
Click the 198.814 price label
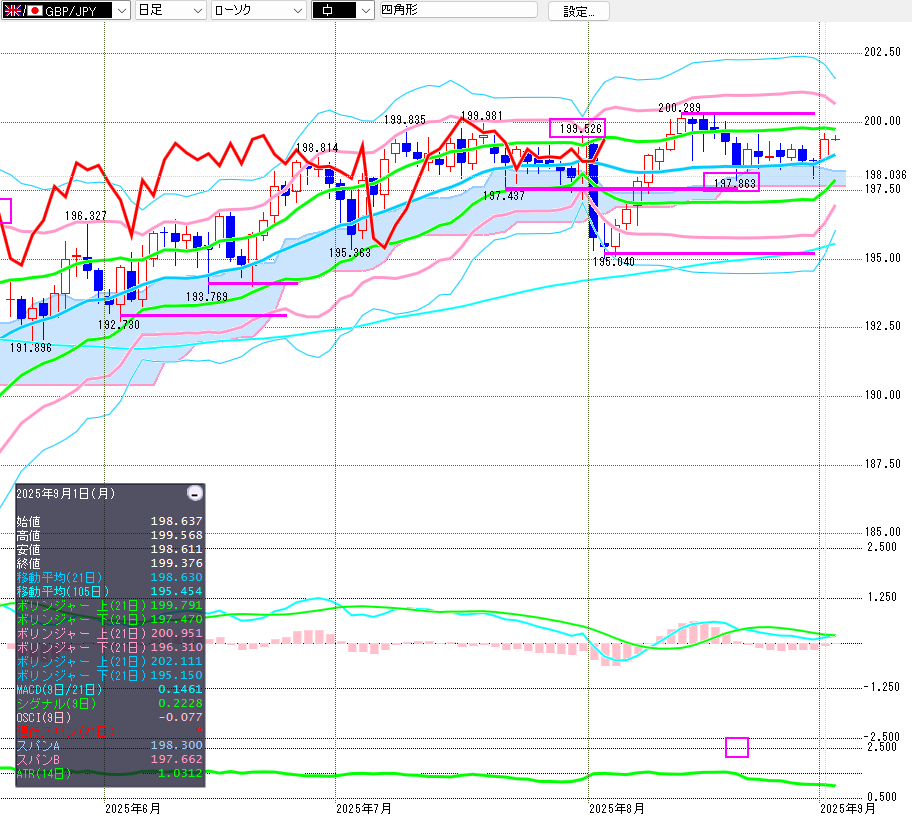coord(317,148)
